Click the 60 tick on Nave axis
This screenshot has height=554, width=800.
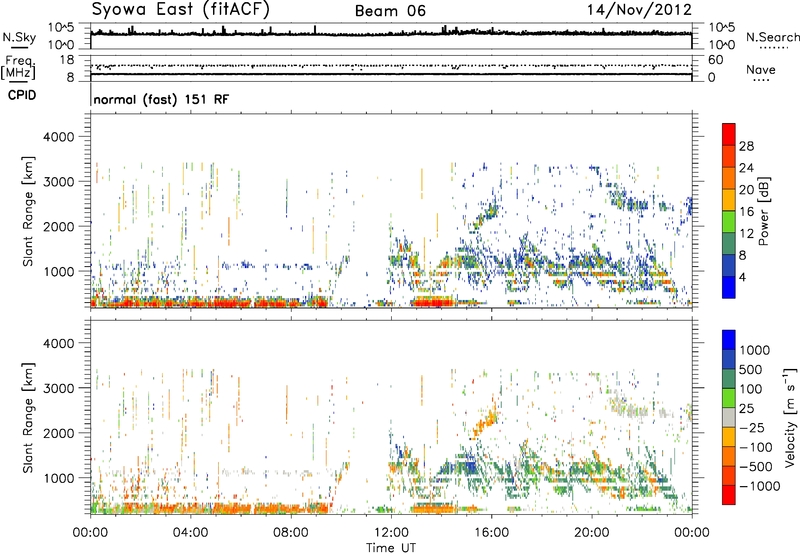(715, 60)
